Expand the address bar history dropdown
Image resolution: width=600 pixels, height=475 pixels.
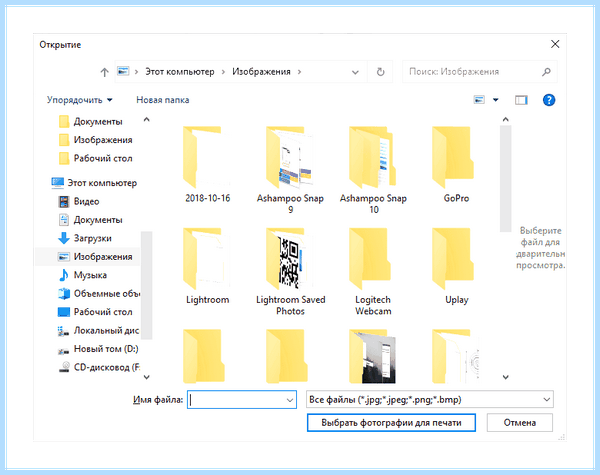(x=355, y=72)
